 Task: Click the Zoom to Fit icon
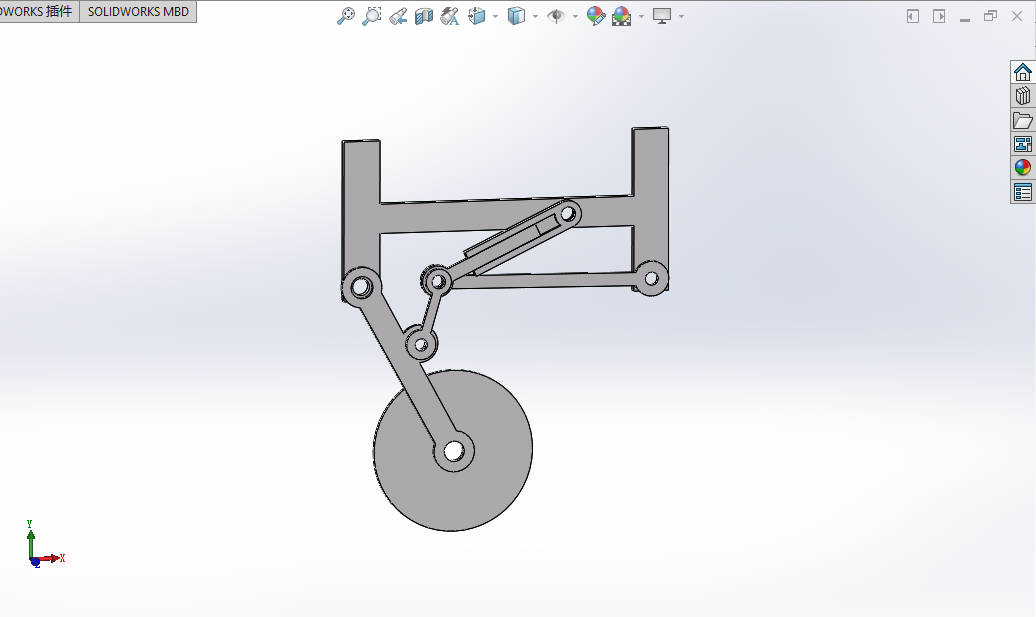tap(346, 16)
